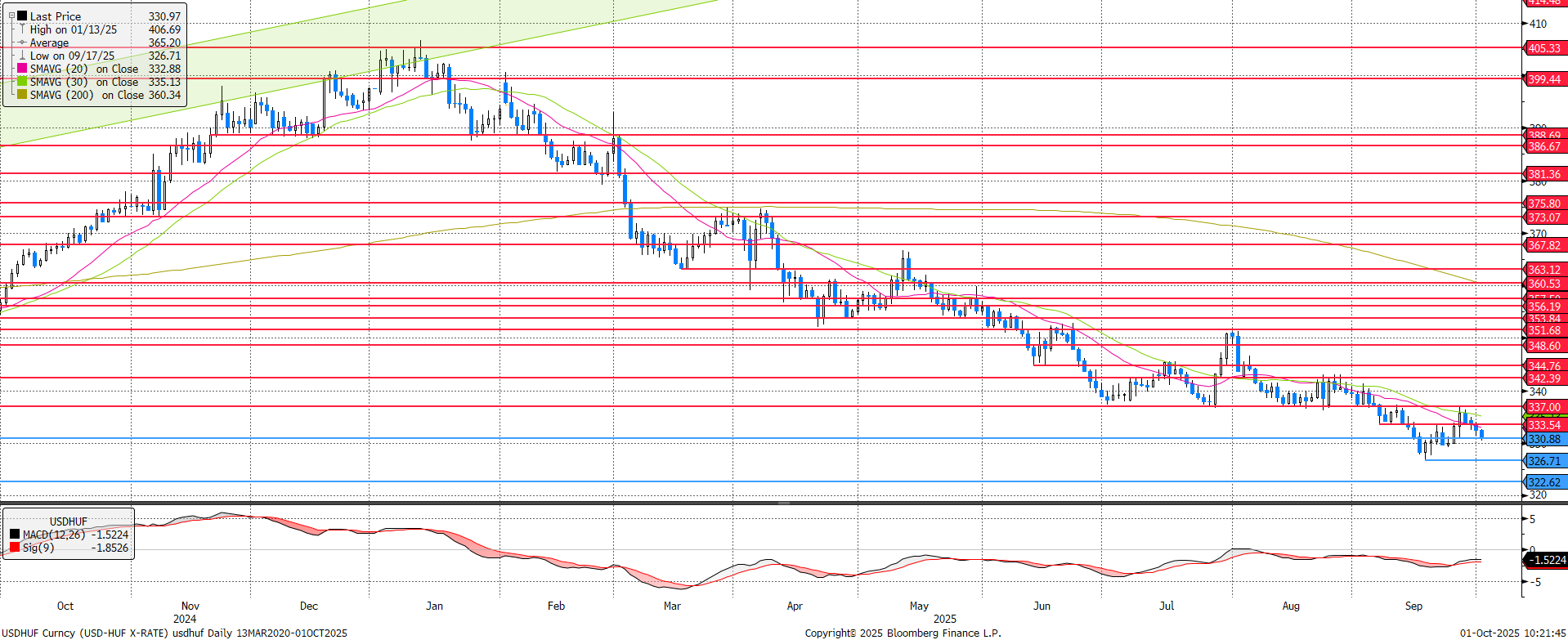Select the 367.82 red price tag

(1544, 245)
